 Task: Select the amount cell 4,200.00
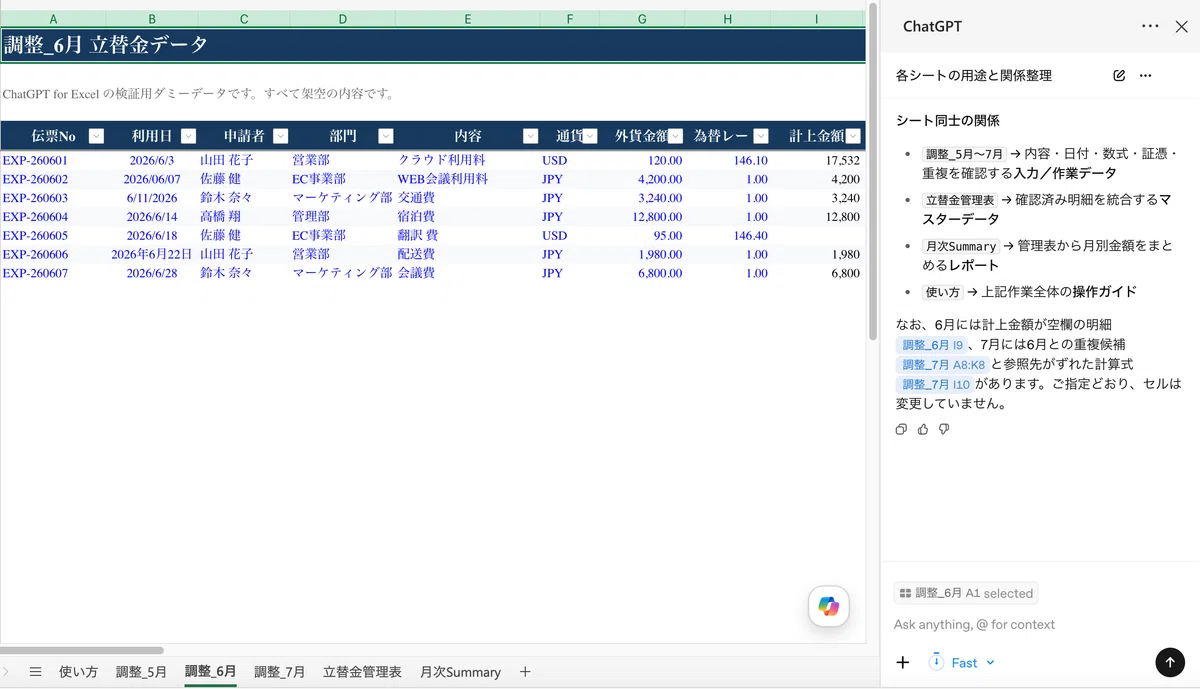point(641,179)
